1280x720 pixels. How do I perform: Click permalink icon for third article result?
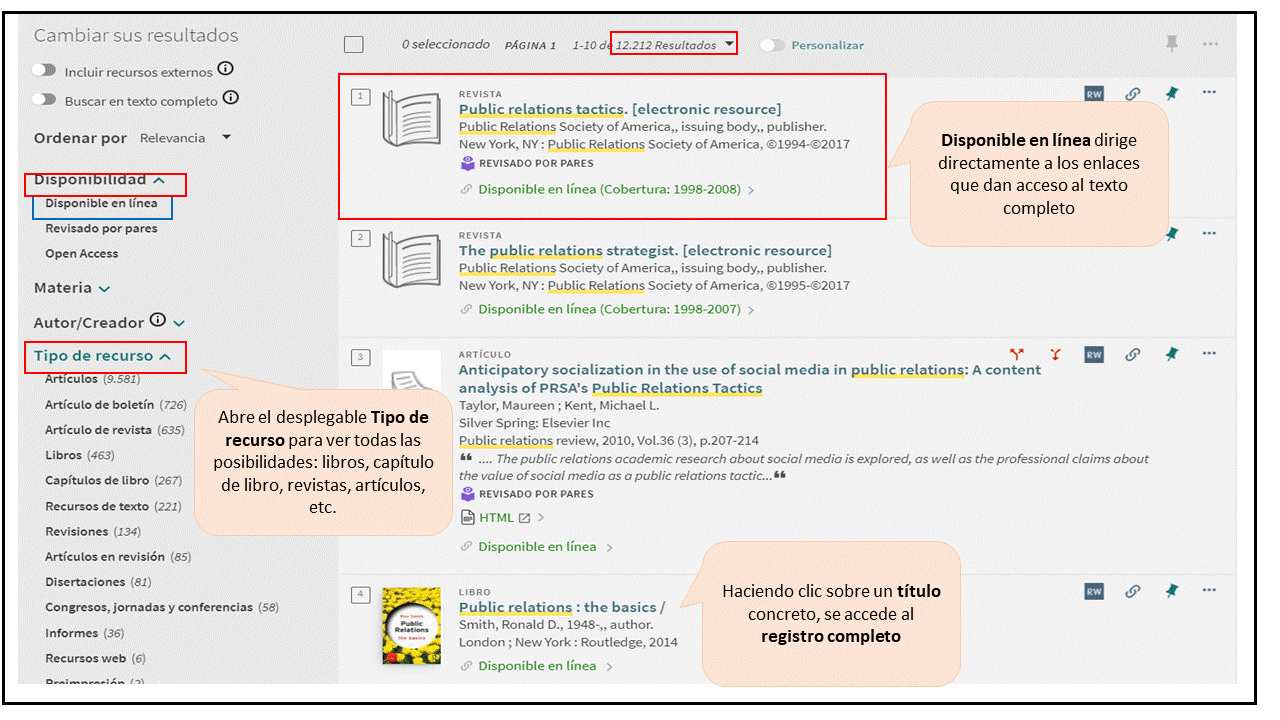pos(1132,354)
